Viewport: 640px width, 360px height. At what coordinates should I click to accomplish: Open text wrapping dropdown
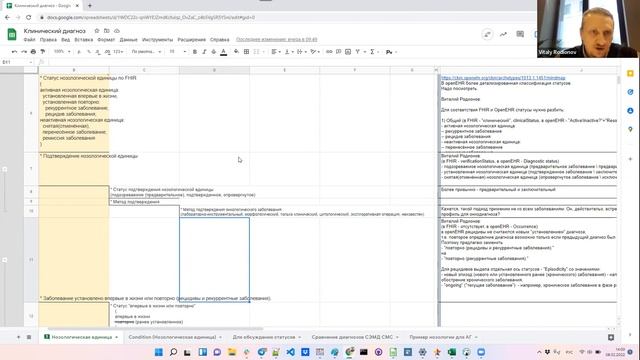point(301,52)
